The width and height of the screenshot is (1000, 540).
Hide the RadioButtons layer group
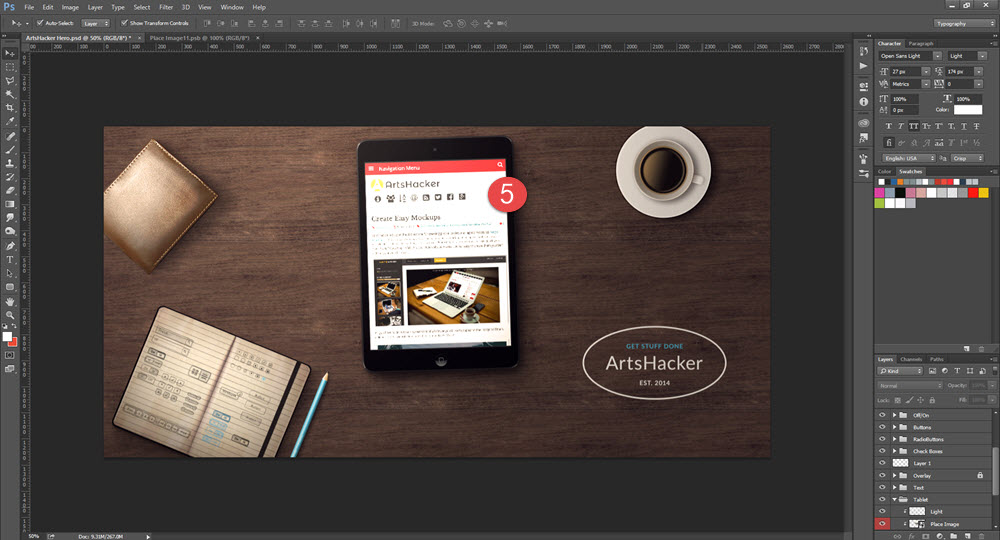883,439
